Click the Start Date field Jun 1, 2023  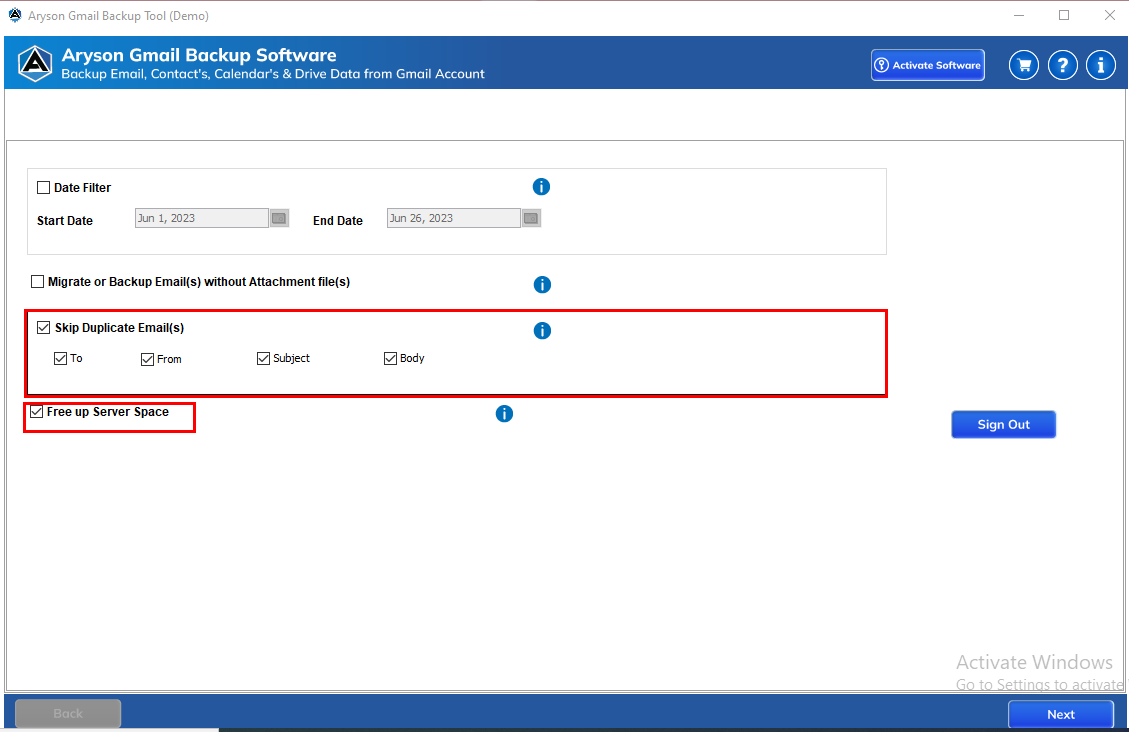pos(202,218)
